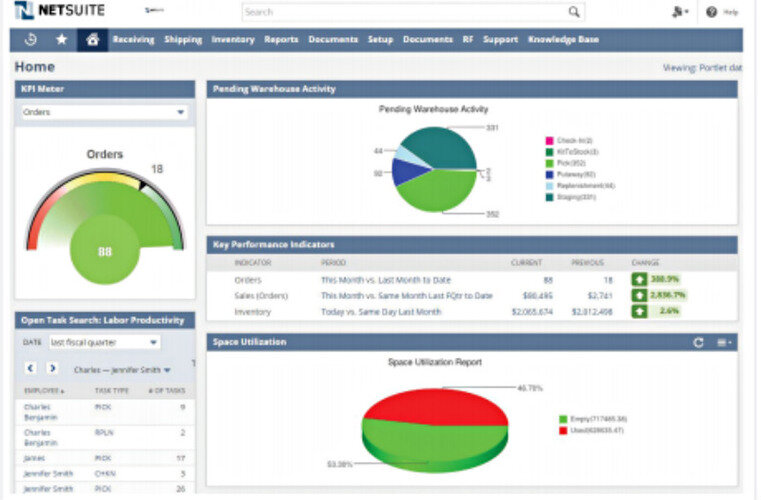The width and height of the screenshot is (761, 500).
Task: Expand the Charles — Jennifer Smith selector
Action: 167,369
